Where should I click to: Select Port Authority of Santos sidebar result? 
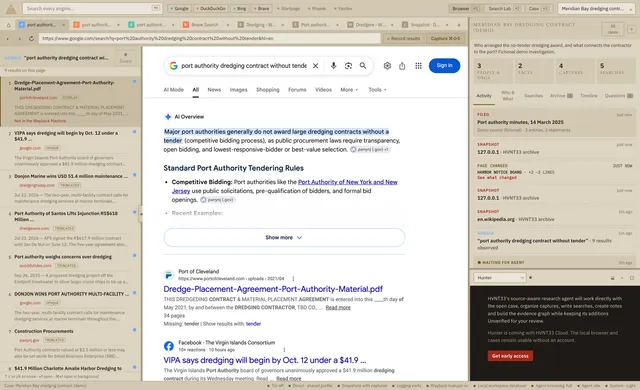tap(71, 229)
